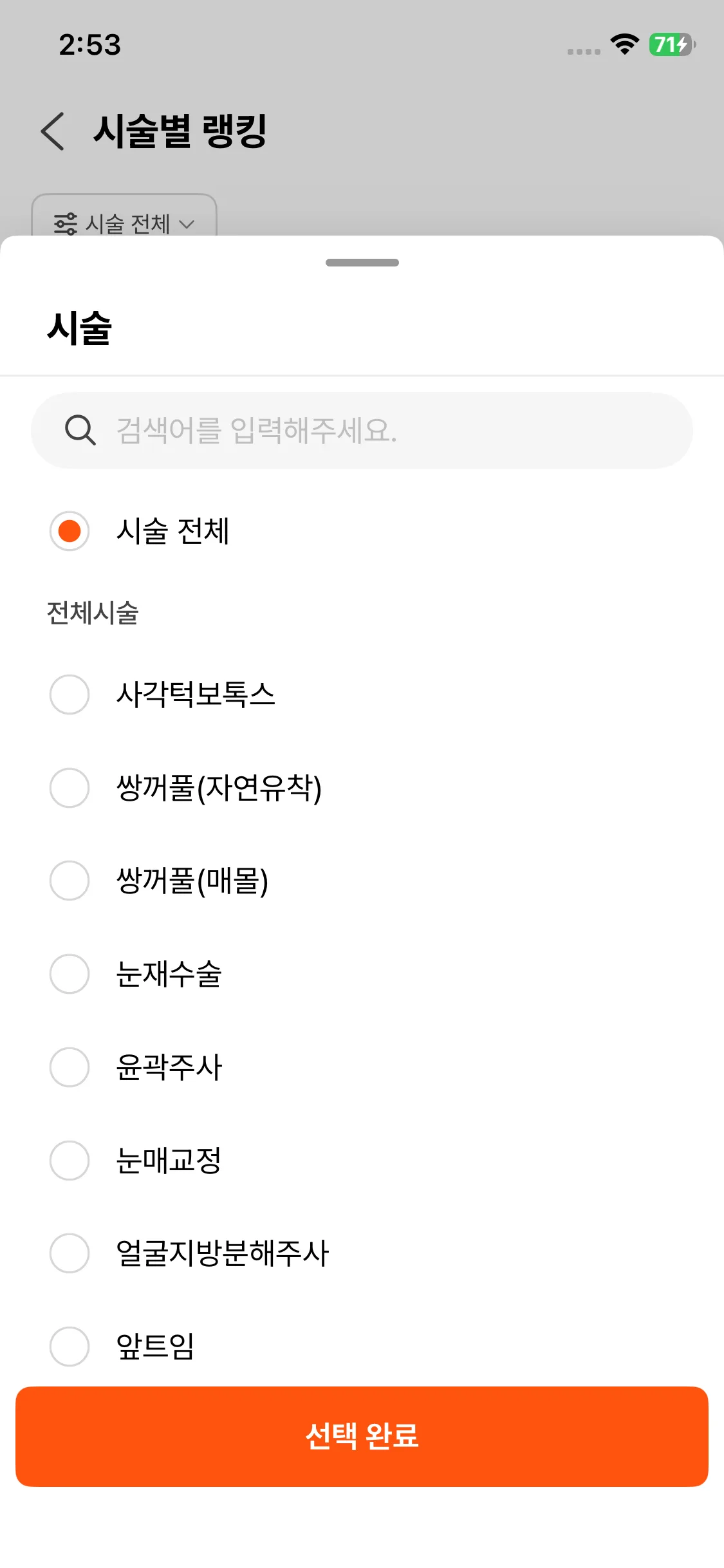Select the 사각턱보톡스 radio option
Screen dimensions: 724x1568
tap(70, 695)
